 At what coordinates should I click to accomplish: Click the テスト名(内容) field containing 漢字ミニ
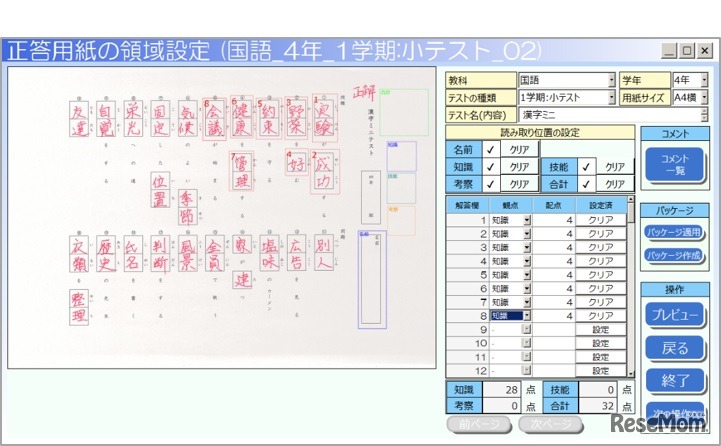tap(613, 114)
